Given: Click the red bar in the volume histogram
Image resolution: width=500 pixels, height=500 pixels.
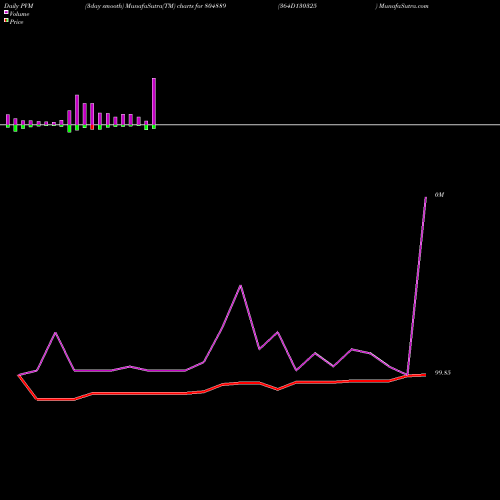Looking at the screenshot, I should click(92, 127).
